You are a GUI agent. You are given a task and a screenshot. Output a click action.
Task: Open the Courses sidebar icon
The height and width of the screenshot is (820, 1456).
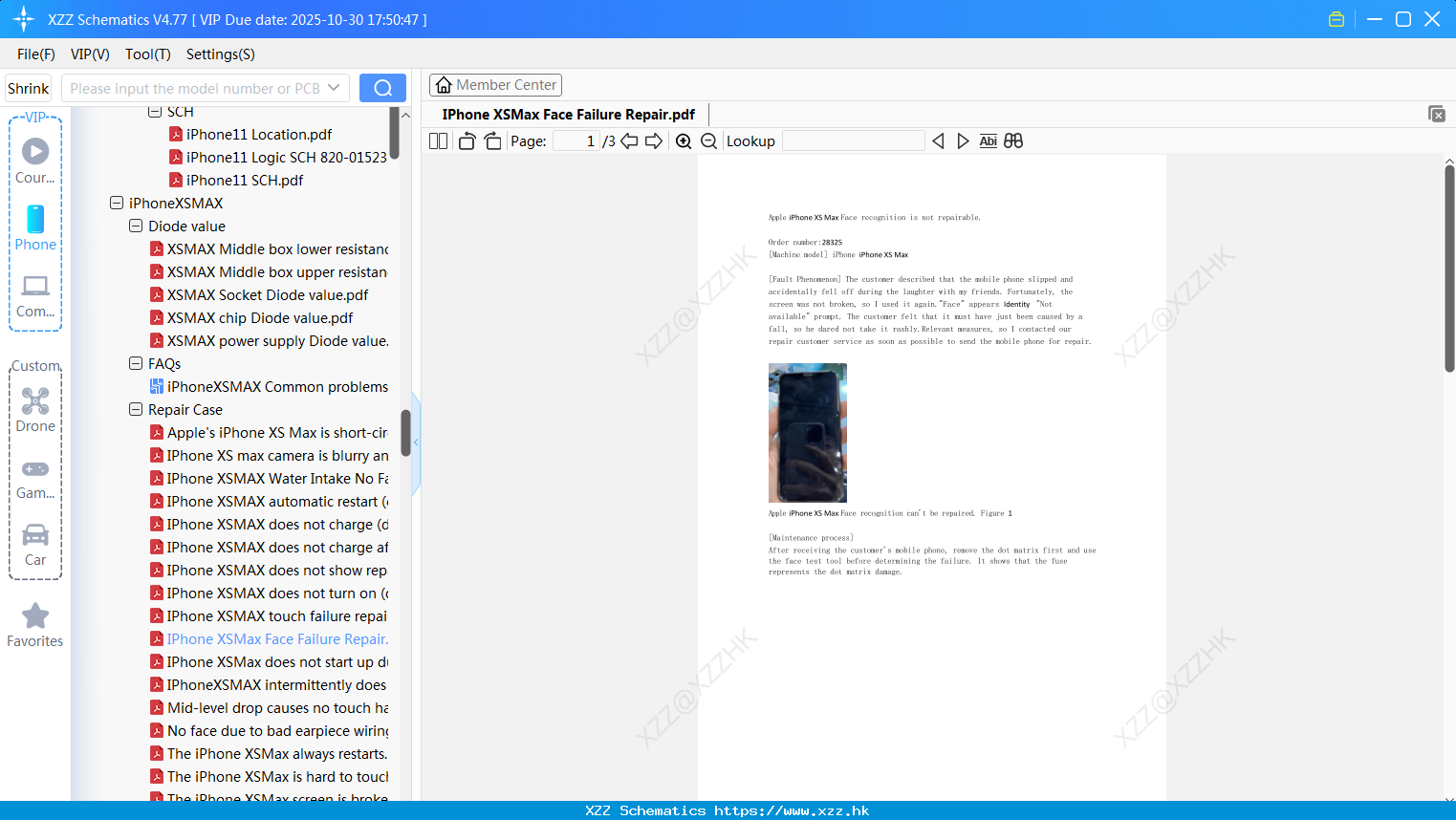click(x=35, y=162)
